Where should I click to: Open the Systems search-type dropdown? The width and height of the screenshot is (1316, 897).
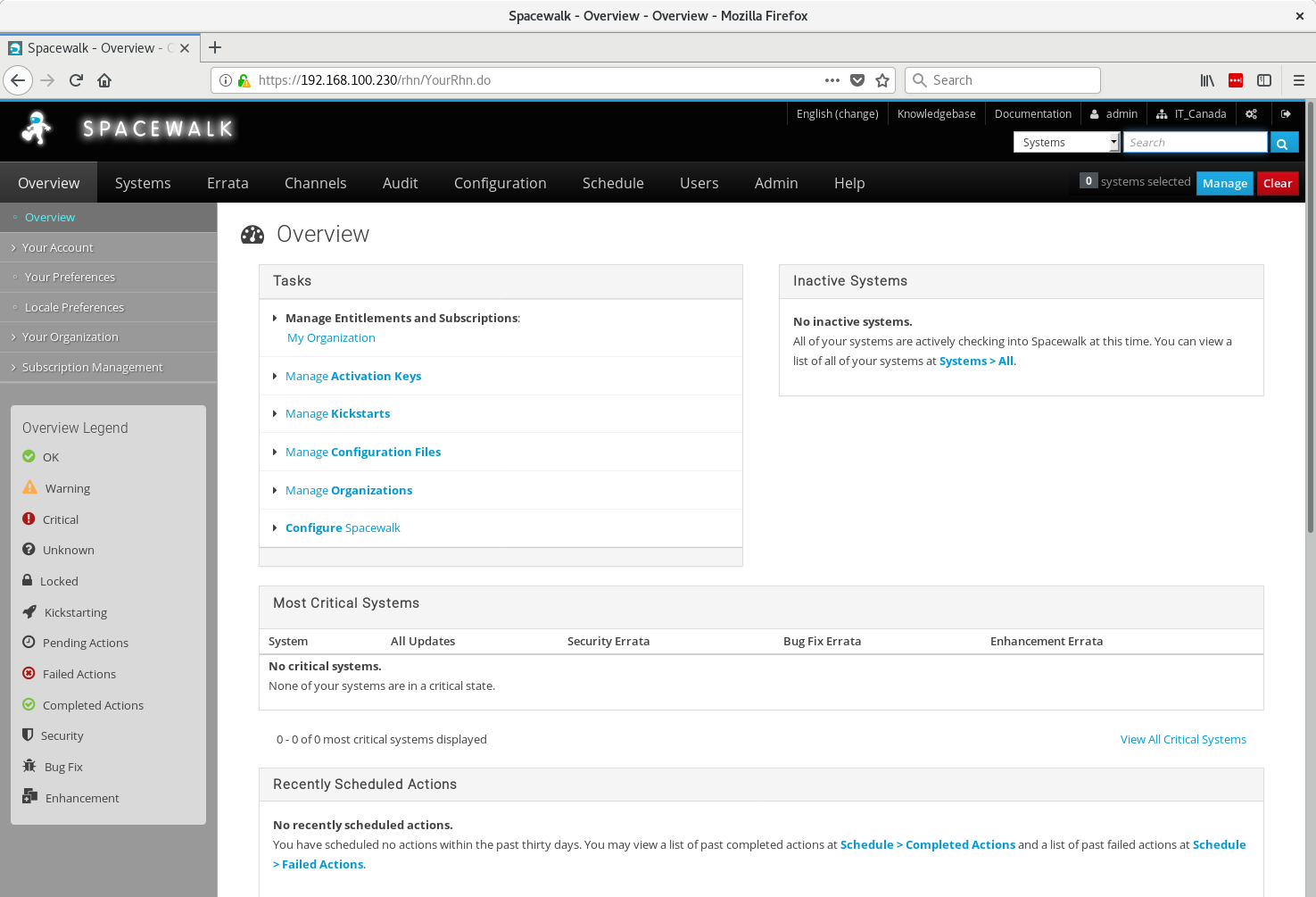(1067, 143)
